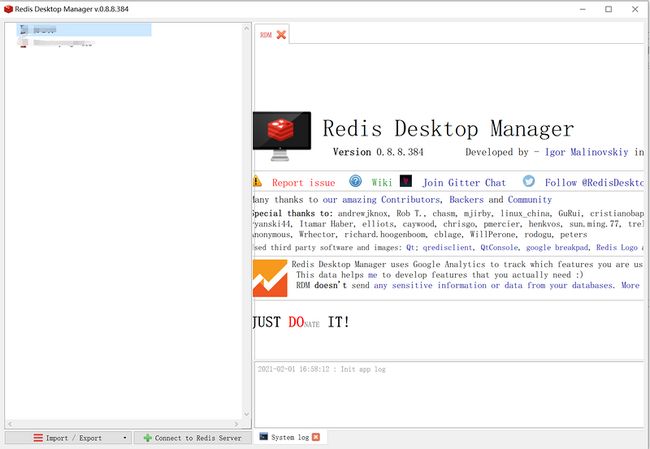Click the second connection's red server icon
The image size is (650, 449).
[x=23, y=43]
